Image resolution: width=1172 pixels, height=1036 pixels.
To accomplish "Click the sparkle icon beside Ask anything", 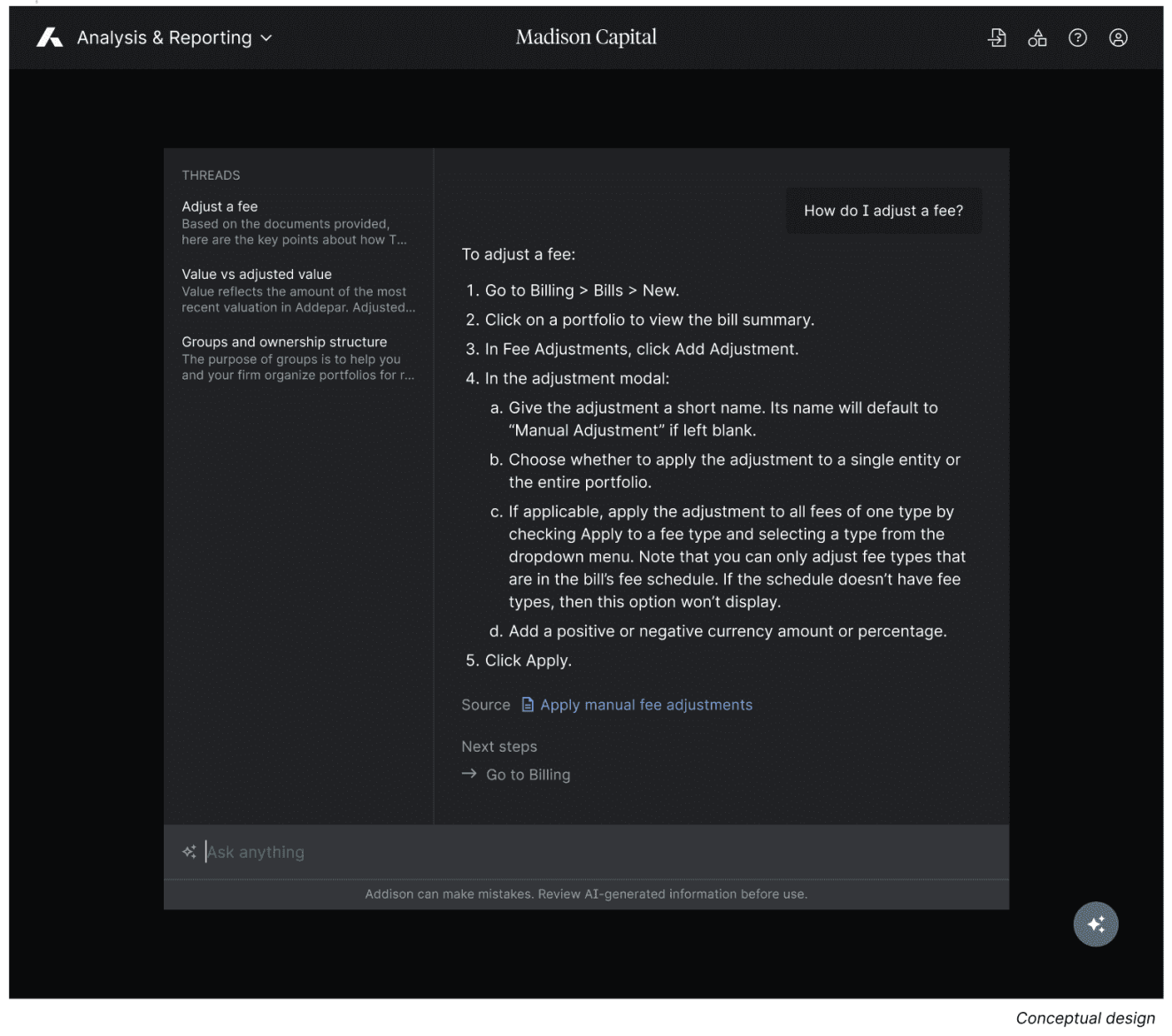I will pos(189,852).
